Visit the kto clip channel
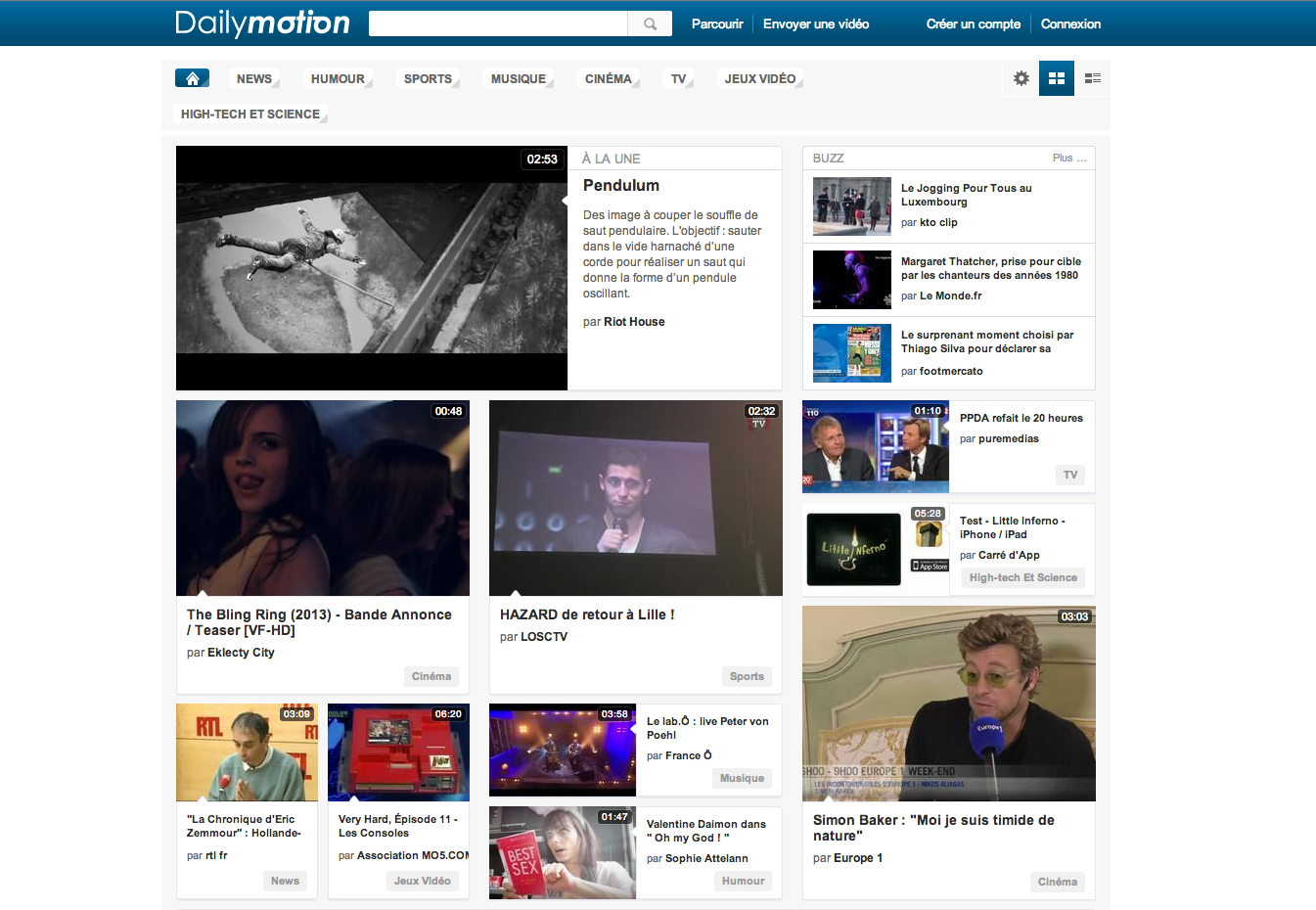The width and height of the screenshot is (1316, 910). (938, 222)
